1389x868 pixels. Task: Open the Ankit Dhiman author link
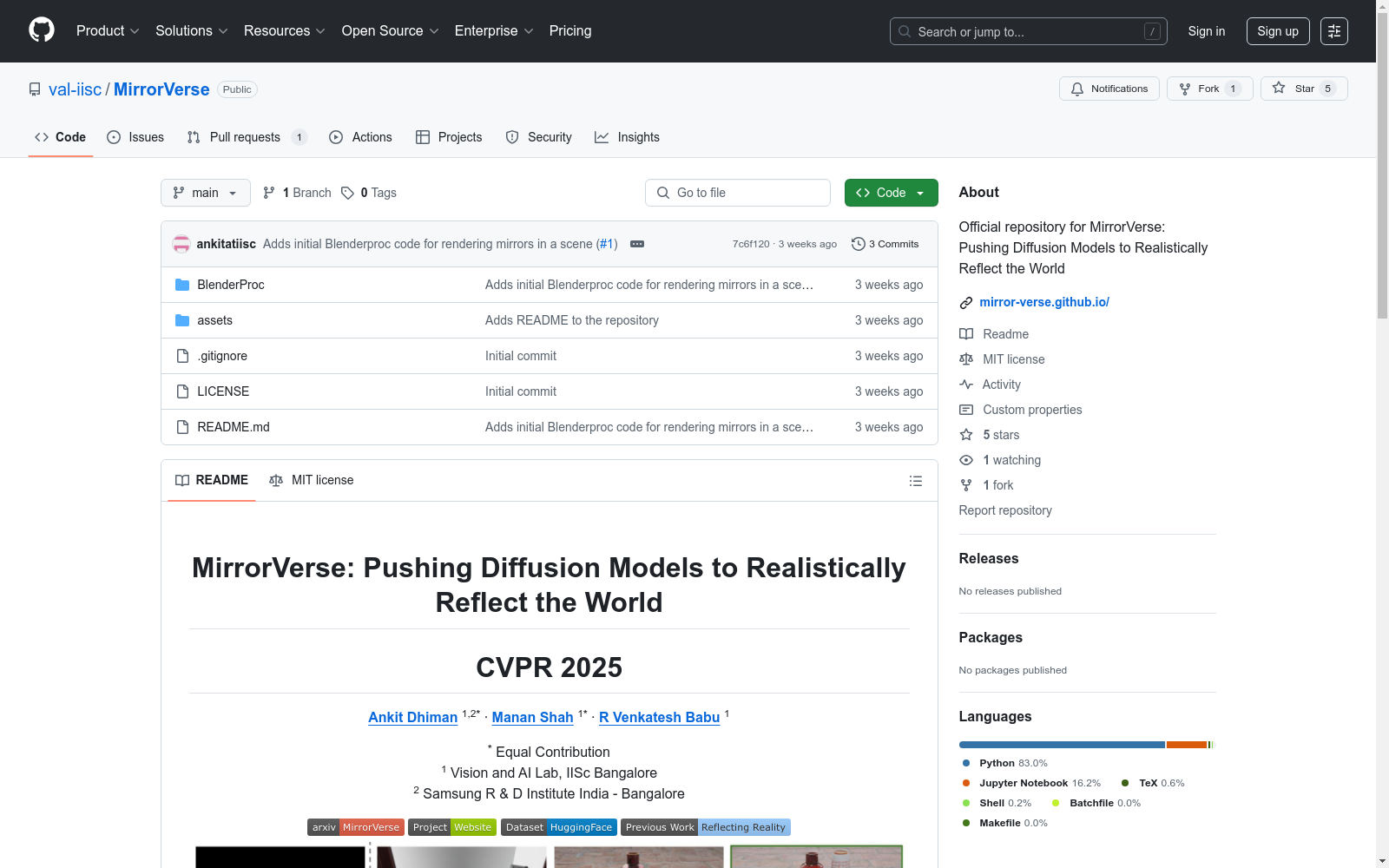point(412,717)
